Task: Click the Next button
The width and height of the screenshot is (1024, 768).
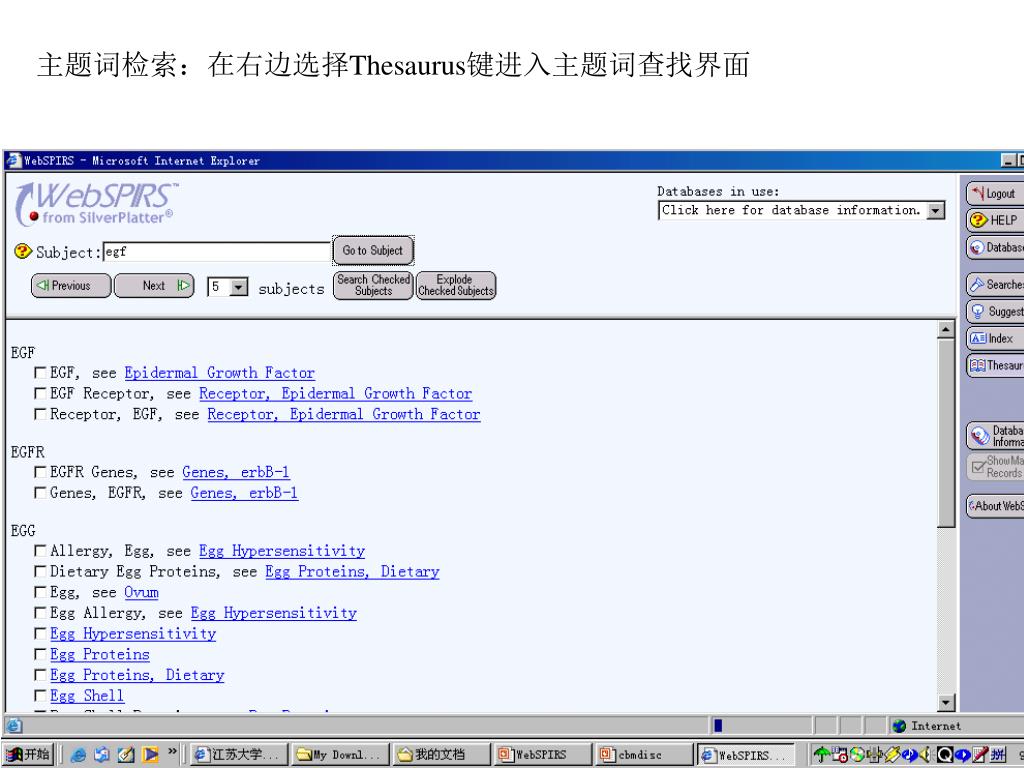Action: pos(154,285)
